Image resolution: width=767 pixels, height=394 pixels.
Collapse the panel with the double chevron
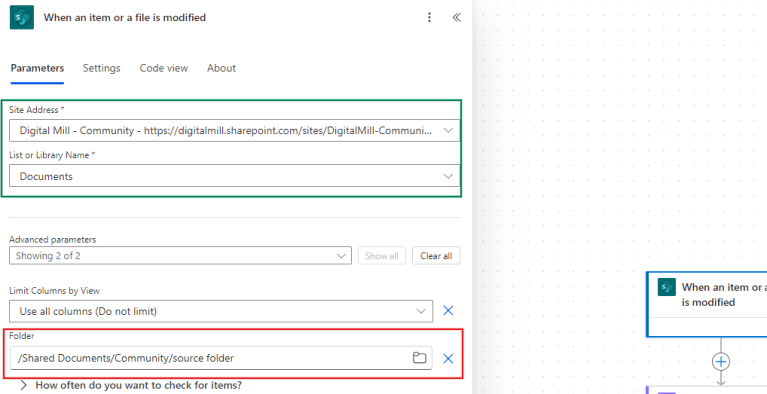[x=456, y=18]
